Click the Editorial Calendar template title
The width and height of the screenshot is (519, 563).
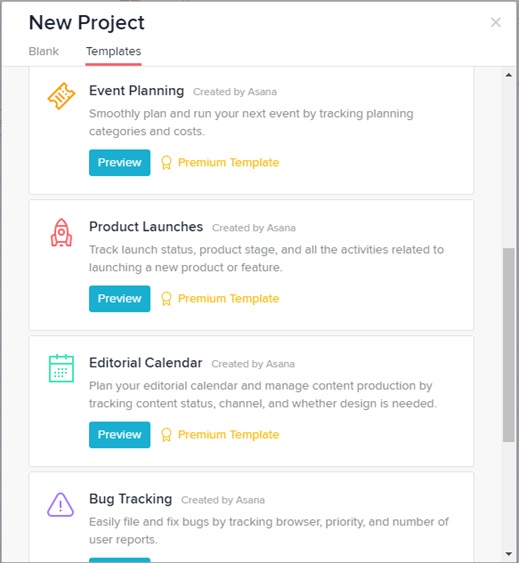click(145, 363)
